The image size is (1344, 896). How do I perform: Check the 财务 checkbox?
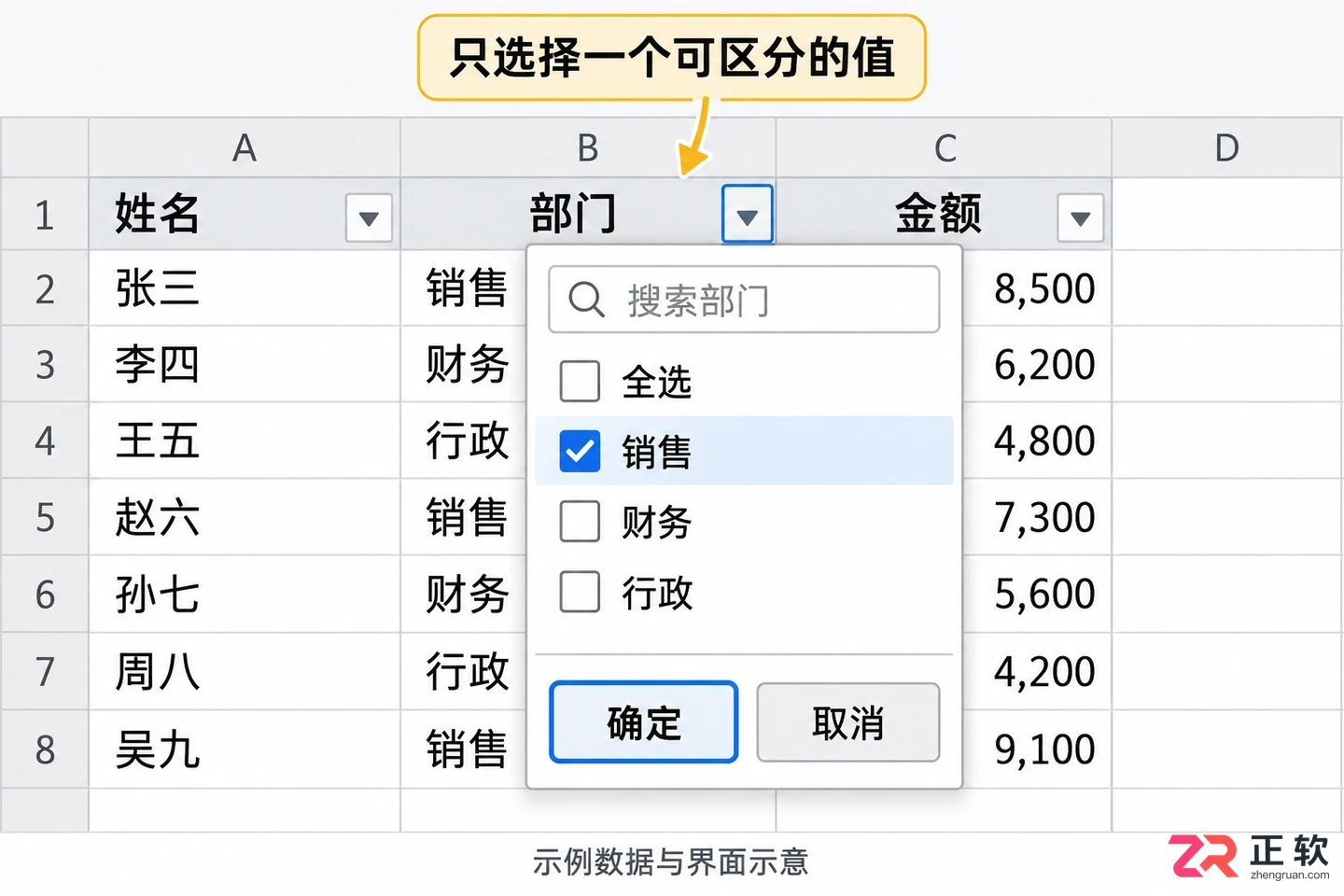pos(580,521)
